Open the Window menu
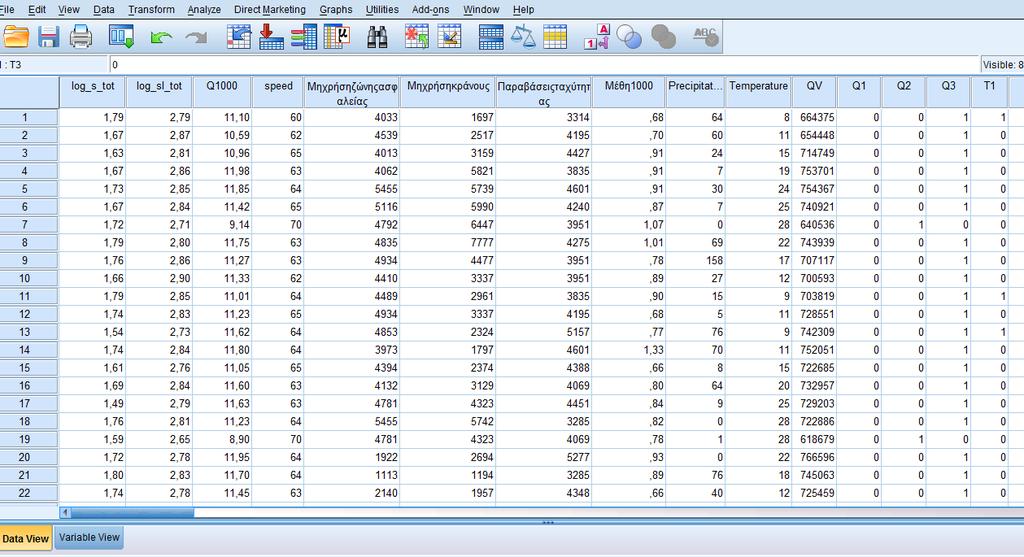 pos(481,9)
